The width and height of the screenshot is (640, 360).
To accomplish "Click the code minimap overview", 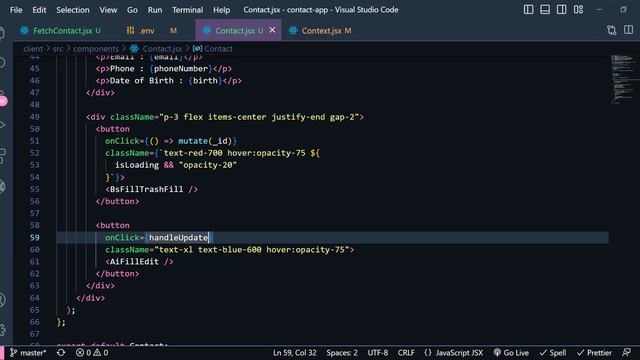I will 623,80.
